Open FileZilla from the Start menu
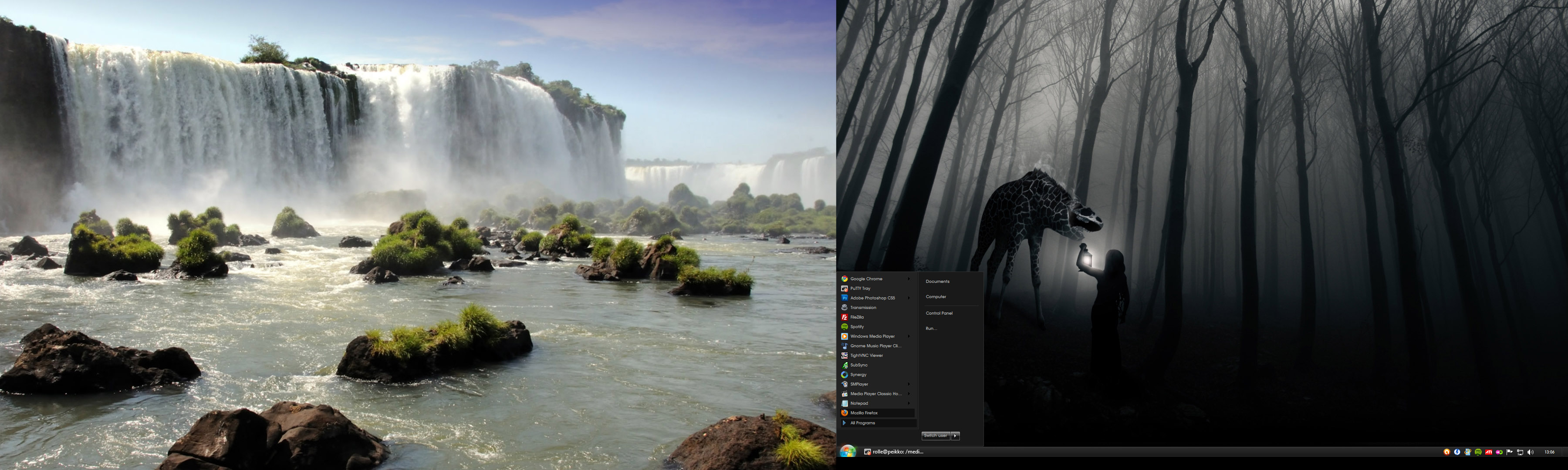The image size is (1568, 470). click(x=877, y=317)
